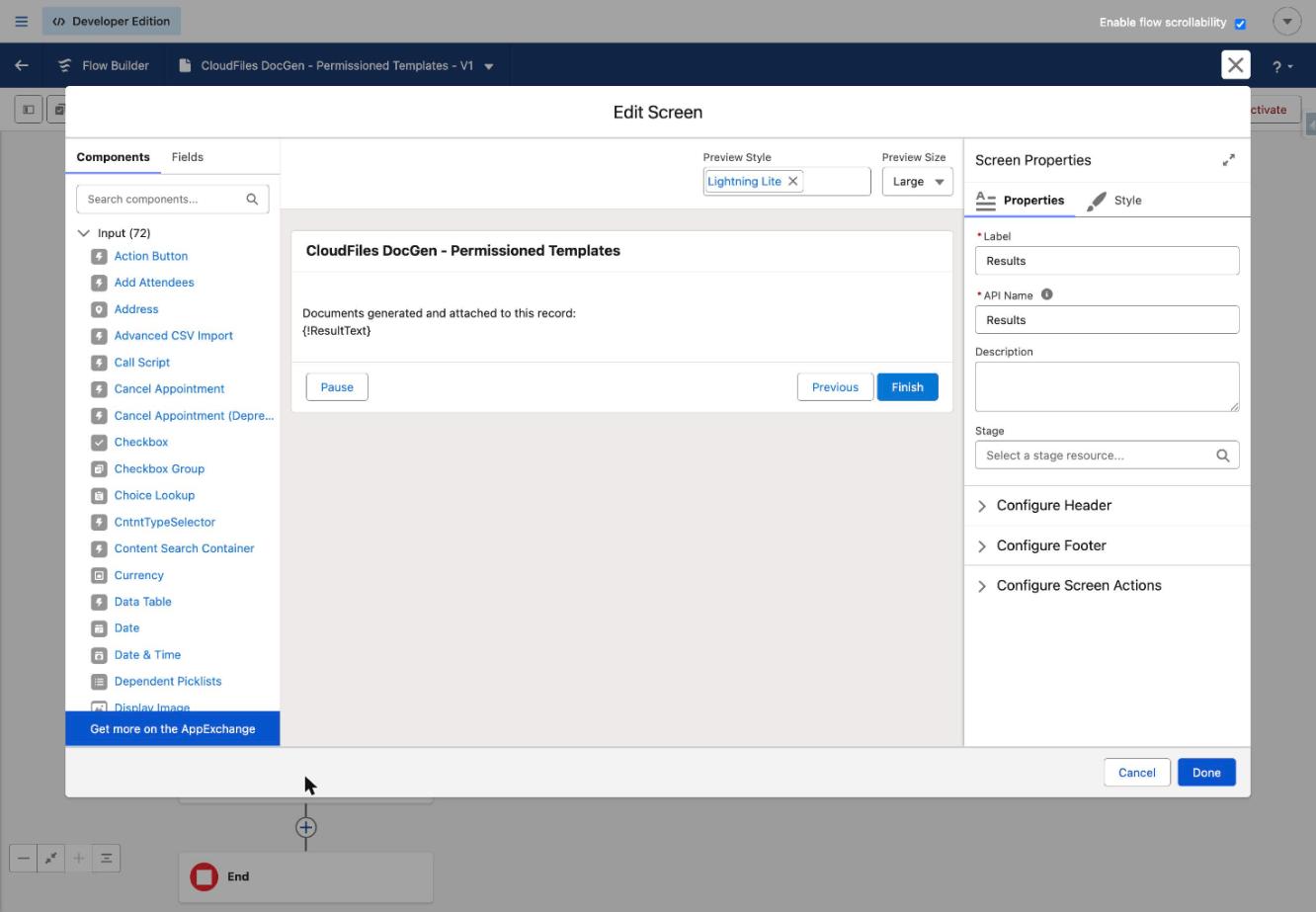
Task: Cancel the Edit Screen dialog
Action: [x=1136, y=773]
